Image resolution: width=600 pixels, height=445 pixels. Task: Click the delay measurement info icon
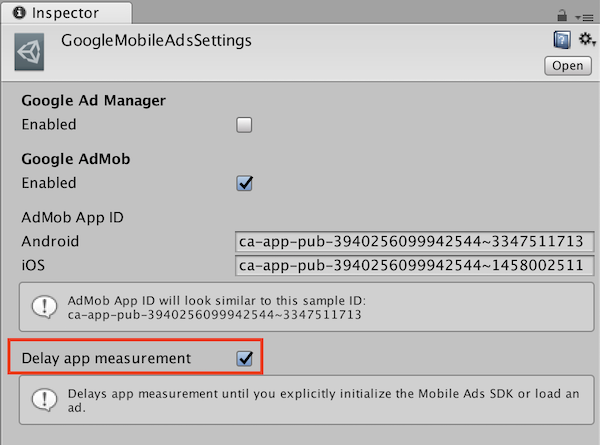(x=44, y=400)
